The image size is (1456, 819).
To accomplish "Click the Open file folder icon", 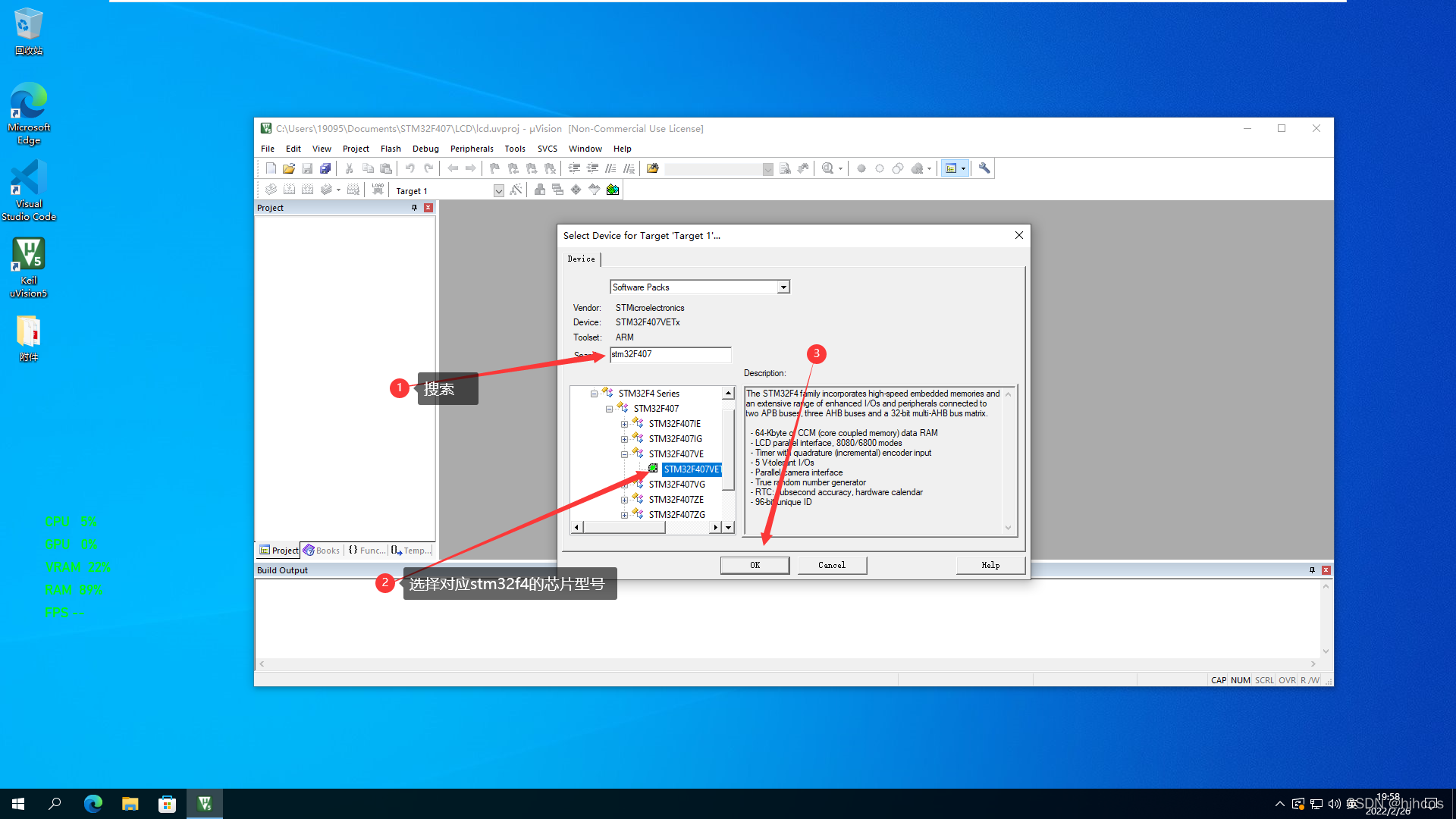I will (288, 168).
